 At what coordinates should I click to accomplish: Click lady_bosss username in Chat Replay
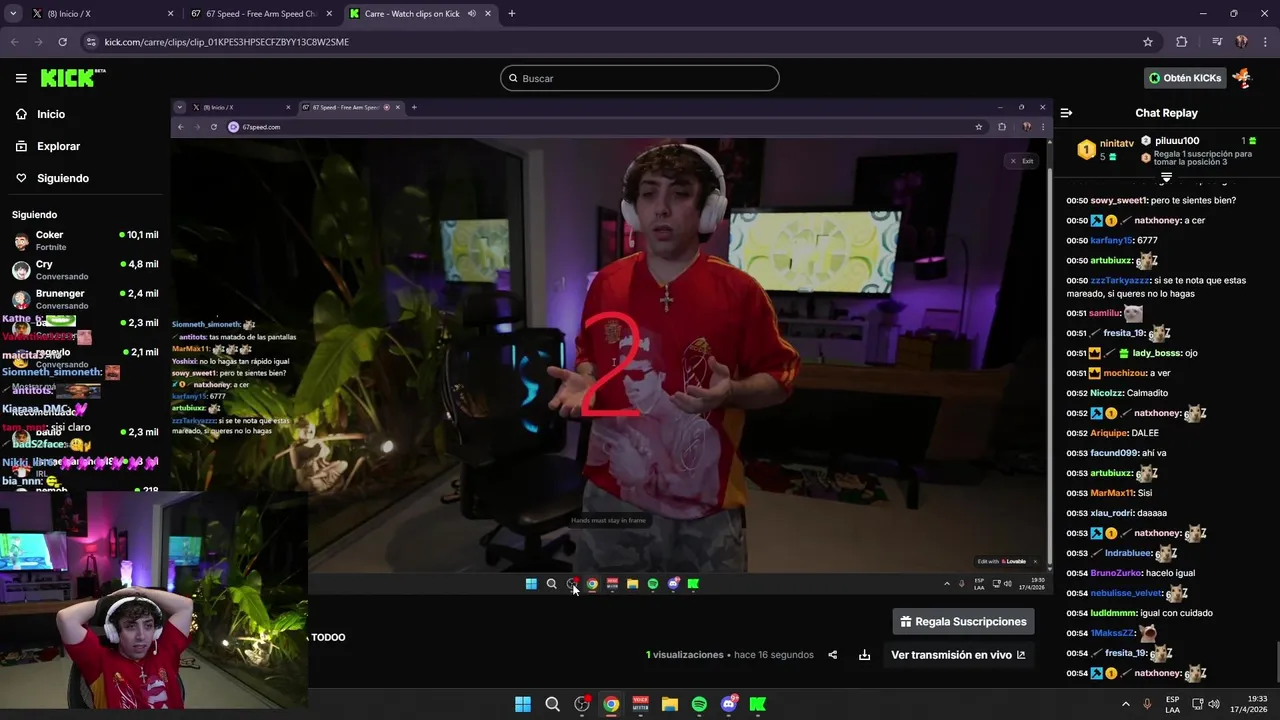[x=1157, y=353]
